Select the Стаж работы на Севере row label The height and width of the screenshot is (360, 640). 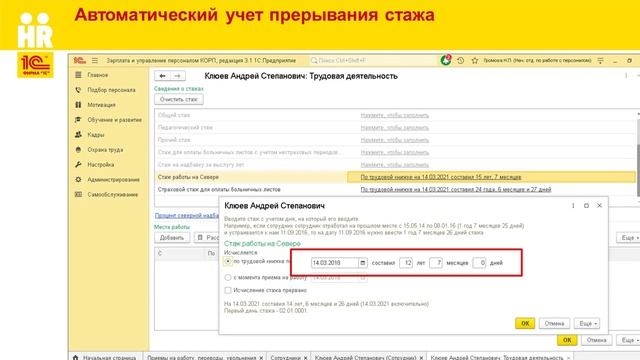188,177
